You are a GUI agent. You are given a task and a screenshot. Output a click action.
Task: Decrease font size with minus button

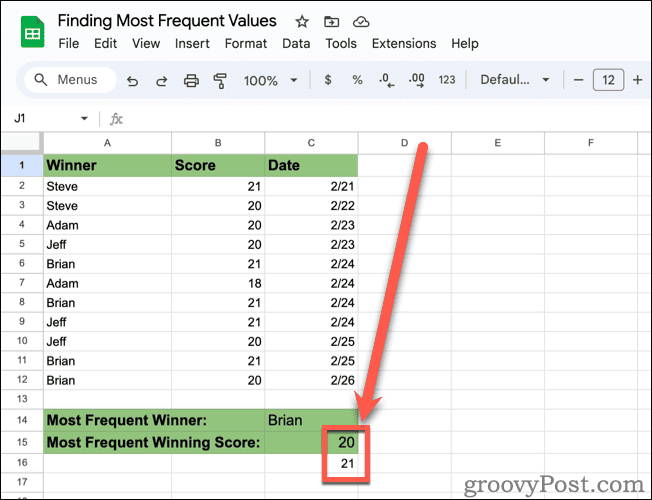click(x=578, y=79)
